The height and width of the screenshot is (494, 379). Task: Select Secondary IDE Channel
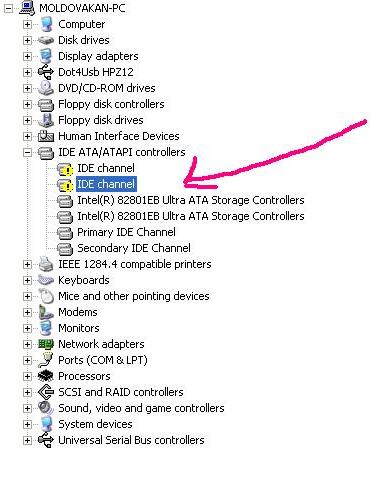pyautogui.click(x=134, y=248)
